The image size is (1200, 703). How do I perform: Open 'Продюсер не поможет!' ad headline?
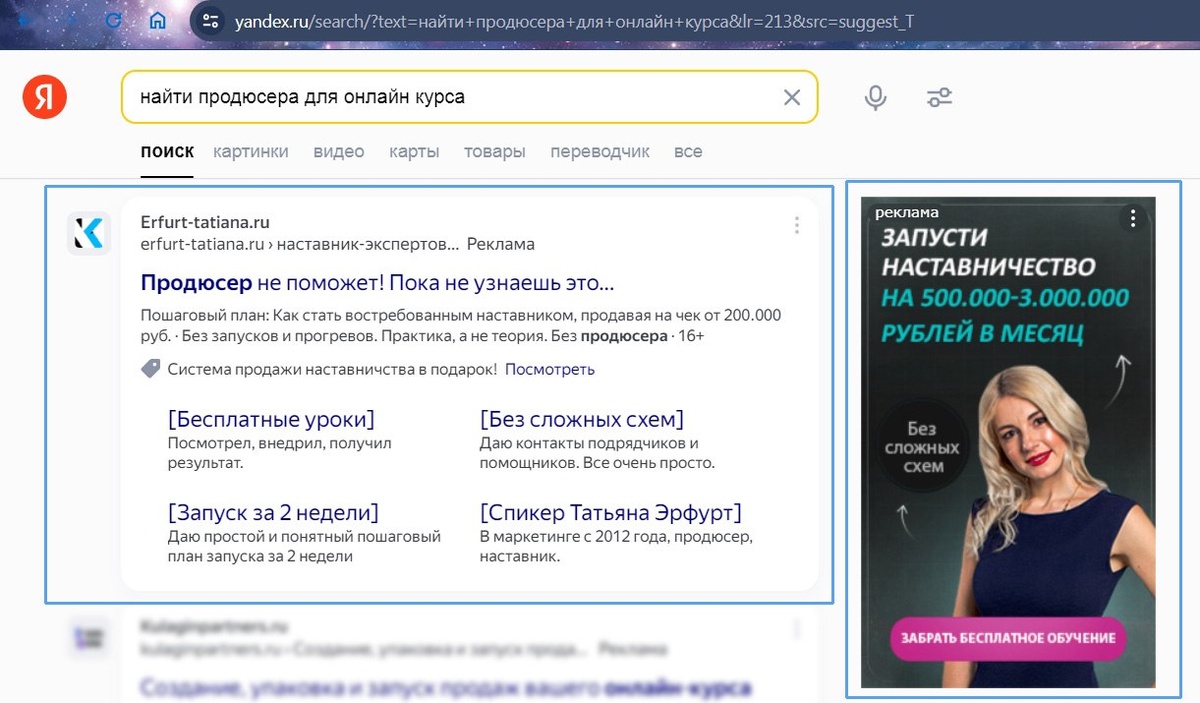coord(377,282)
